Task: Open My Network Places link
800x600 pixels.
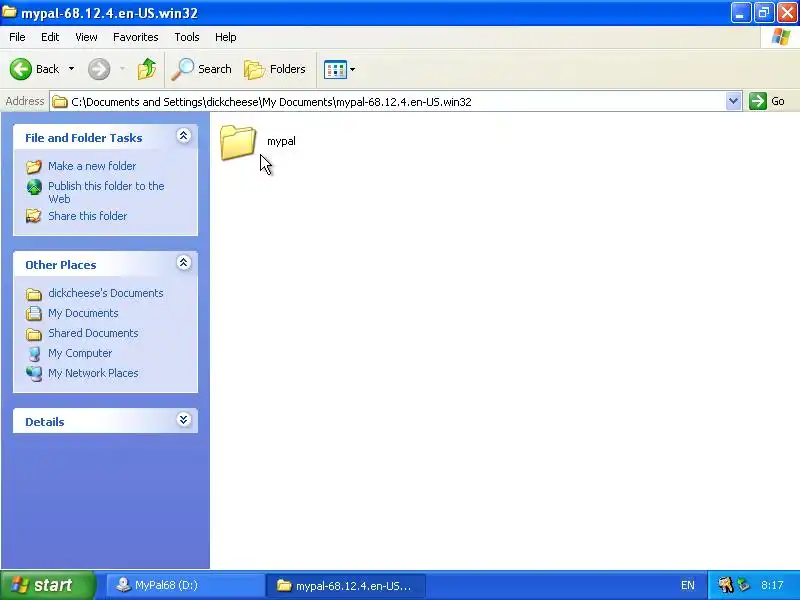Action: tap(93, 373)
